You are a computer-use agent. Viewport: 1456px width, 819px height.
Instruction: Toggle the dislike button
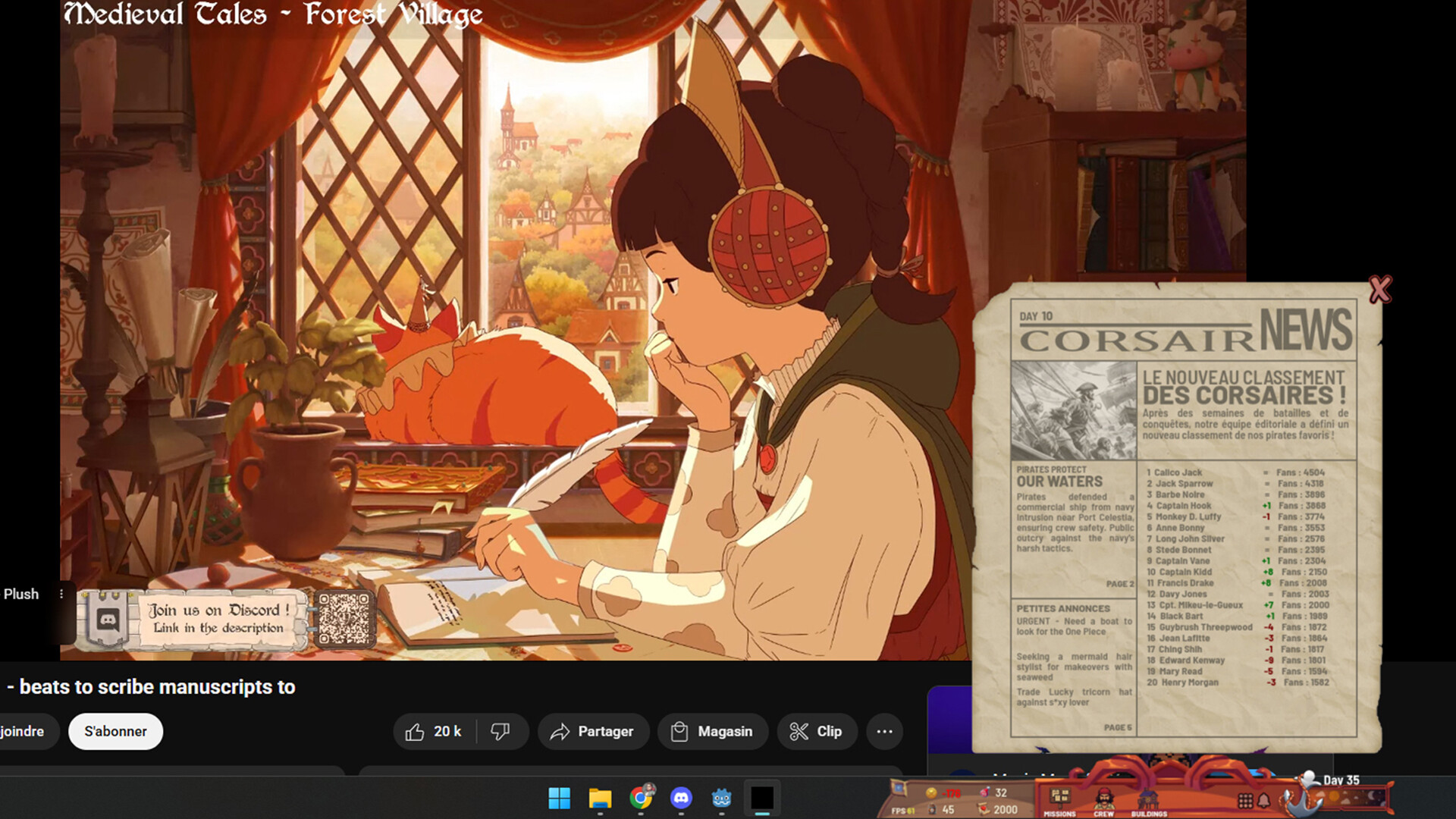coord(500,731)
